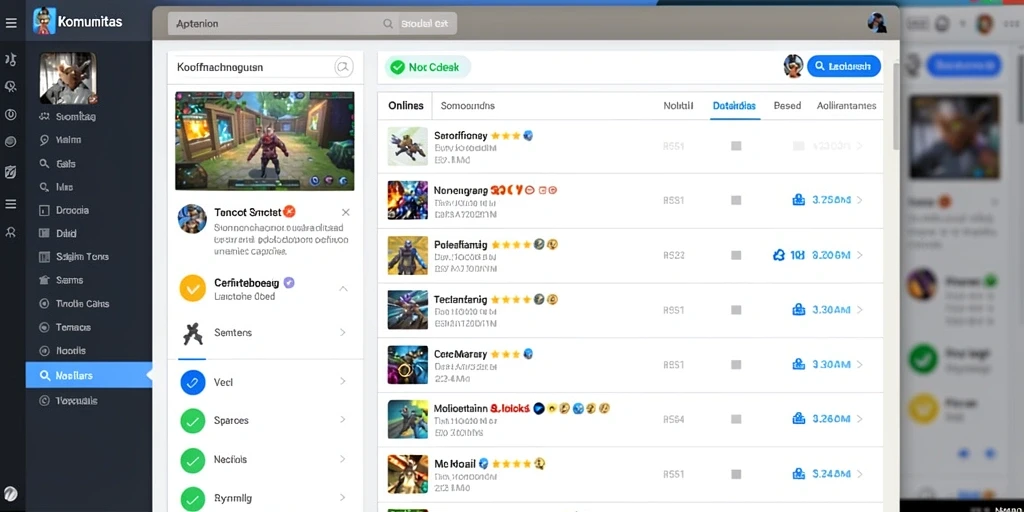Click the CorcMarery game thumbnail
This screenshot has height=512, width=1024.
coord(408,364)
